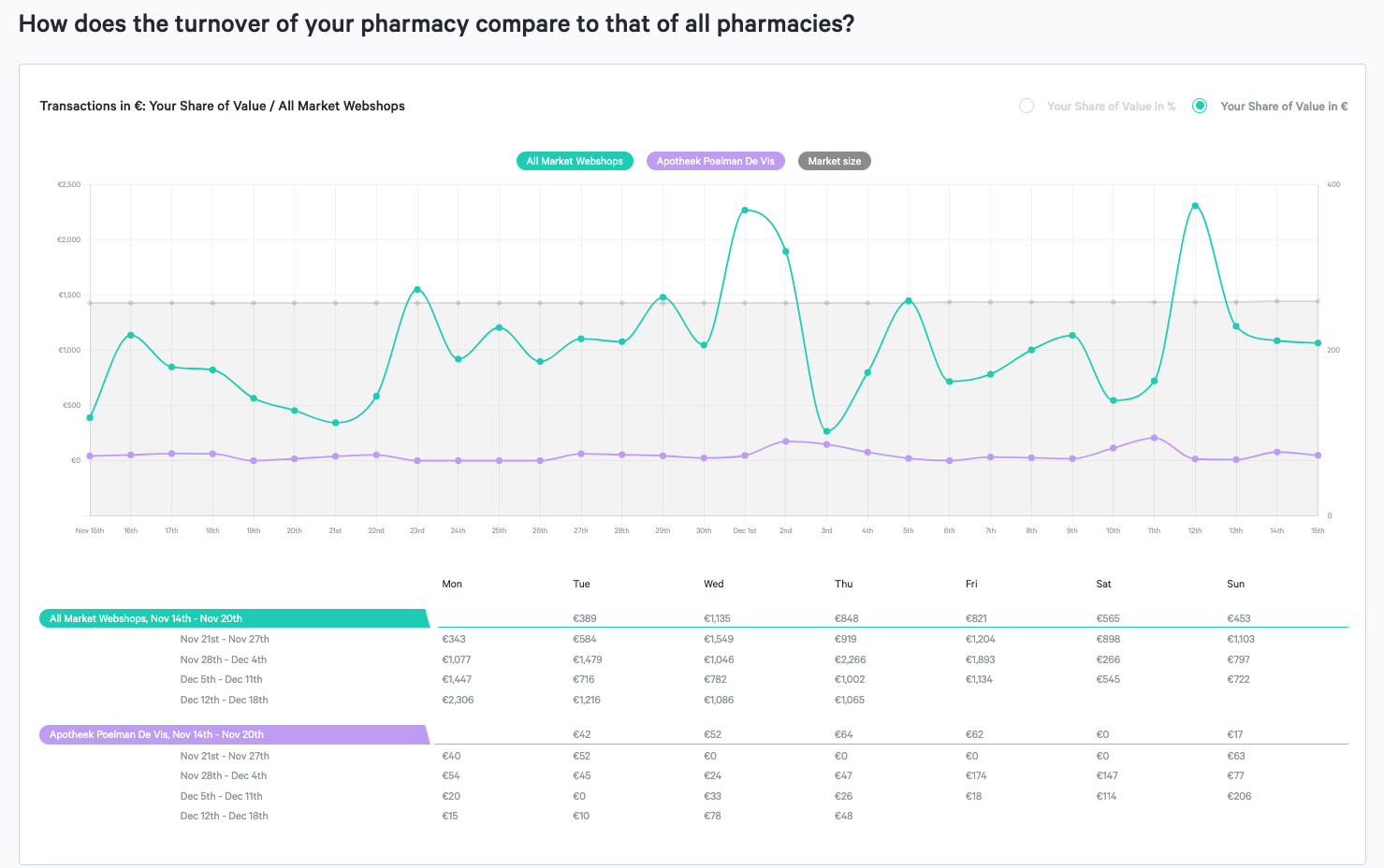The width and height of the screenshot is (1384, 868).
Task: Click the €343 market value cell
Action: tap(454, 639)
